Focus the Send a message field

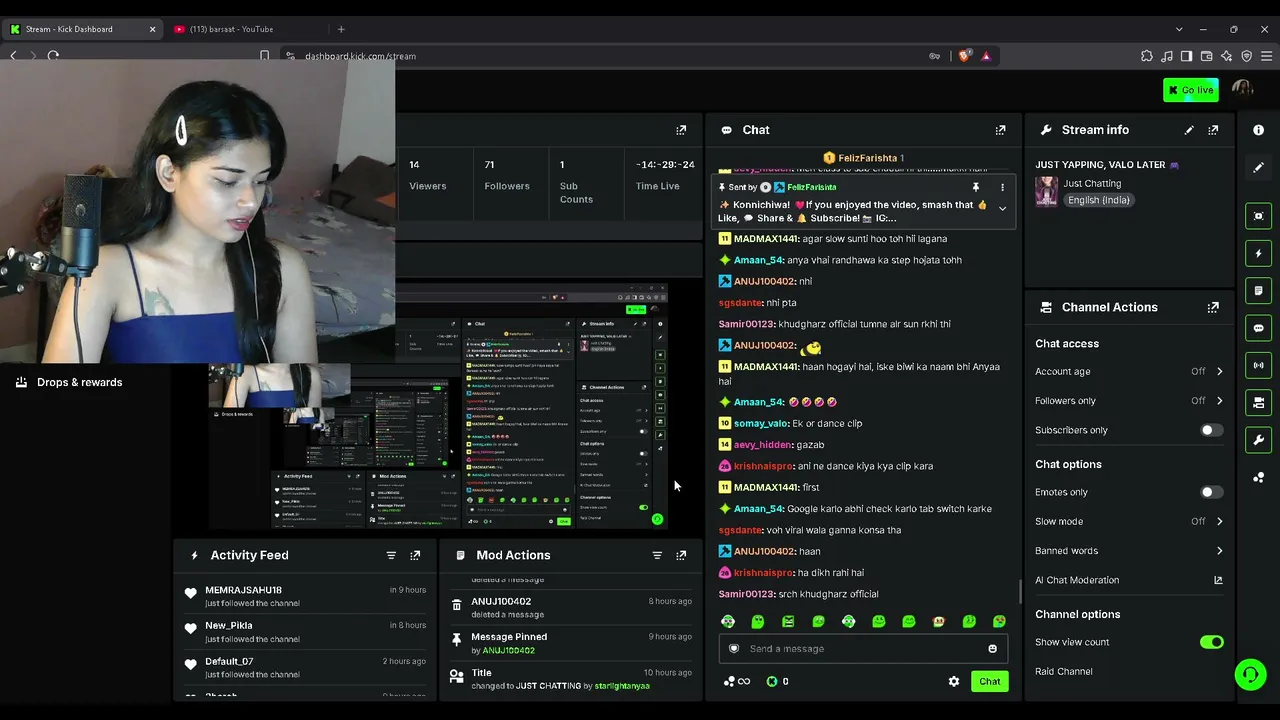864,649
